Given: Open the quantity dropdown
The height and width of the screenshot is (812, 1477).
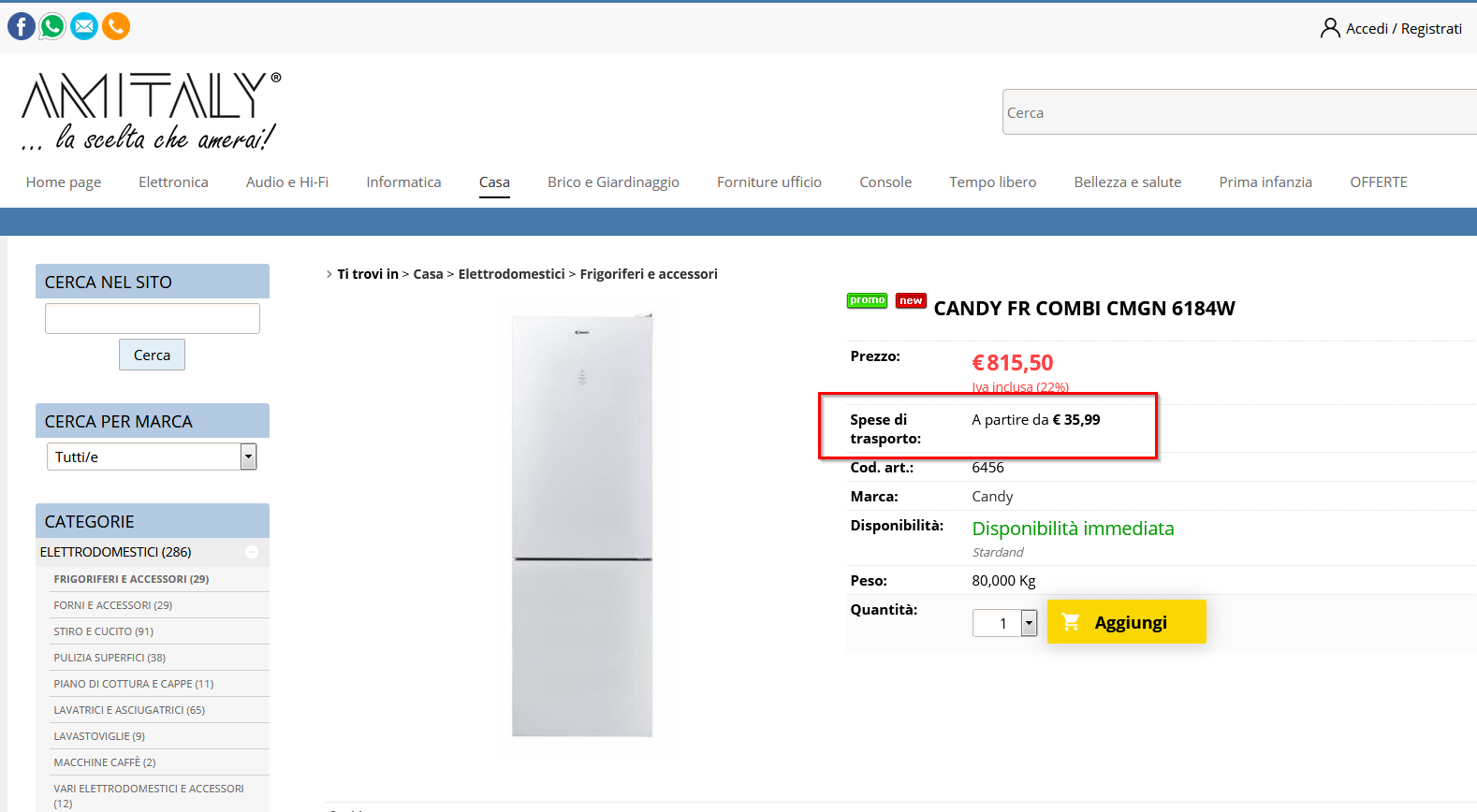Looking at the screenshot, I should pos(1005,623).
